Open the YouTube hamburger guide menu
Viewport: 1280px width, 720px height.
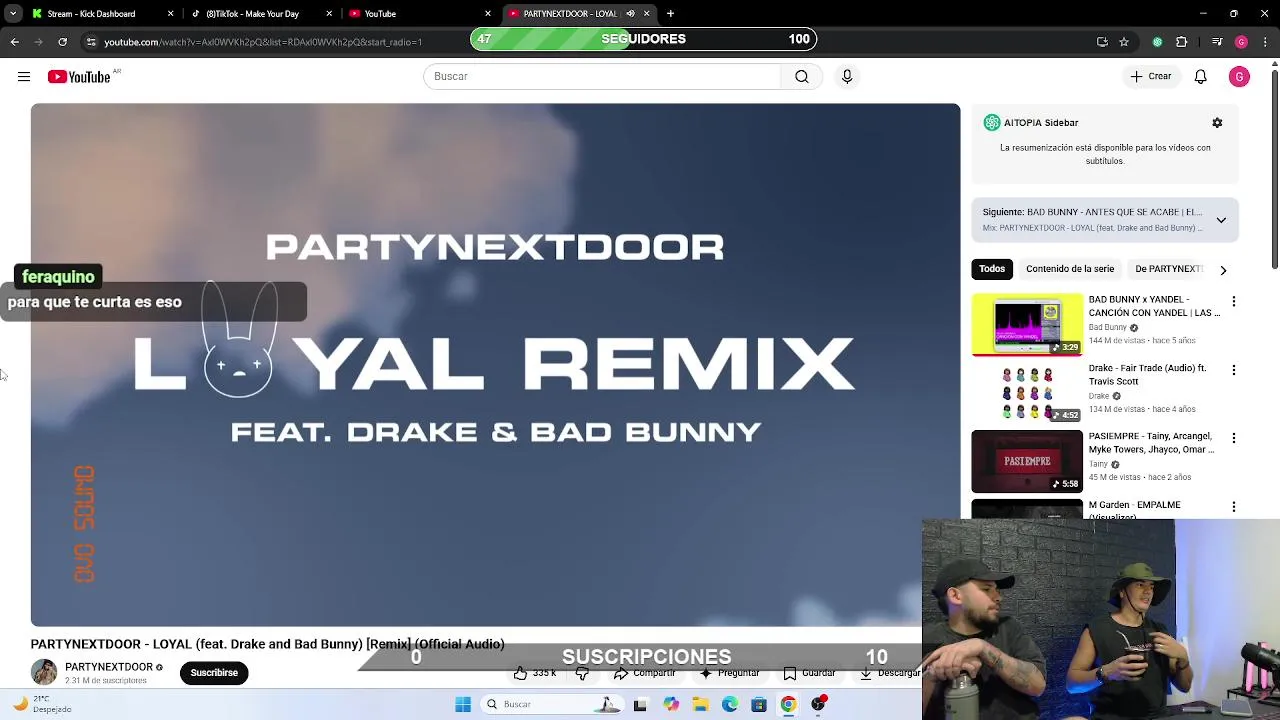(x=24, y=77)
